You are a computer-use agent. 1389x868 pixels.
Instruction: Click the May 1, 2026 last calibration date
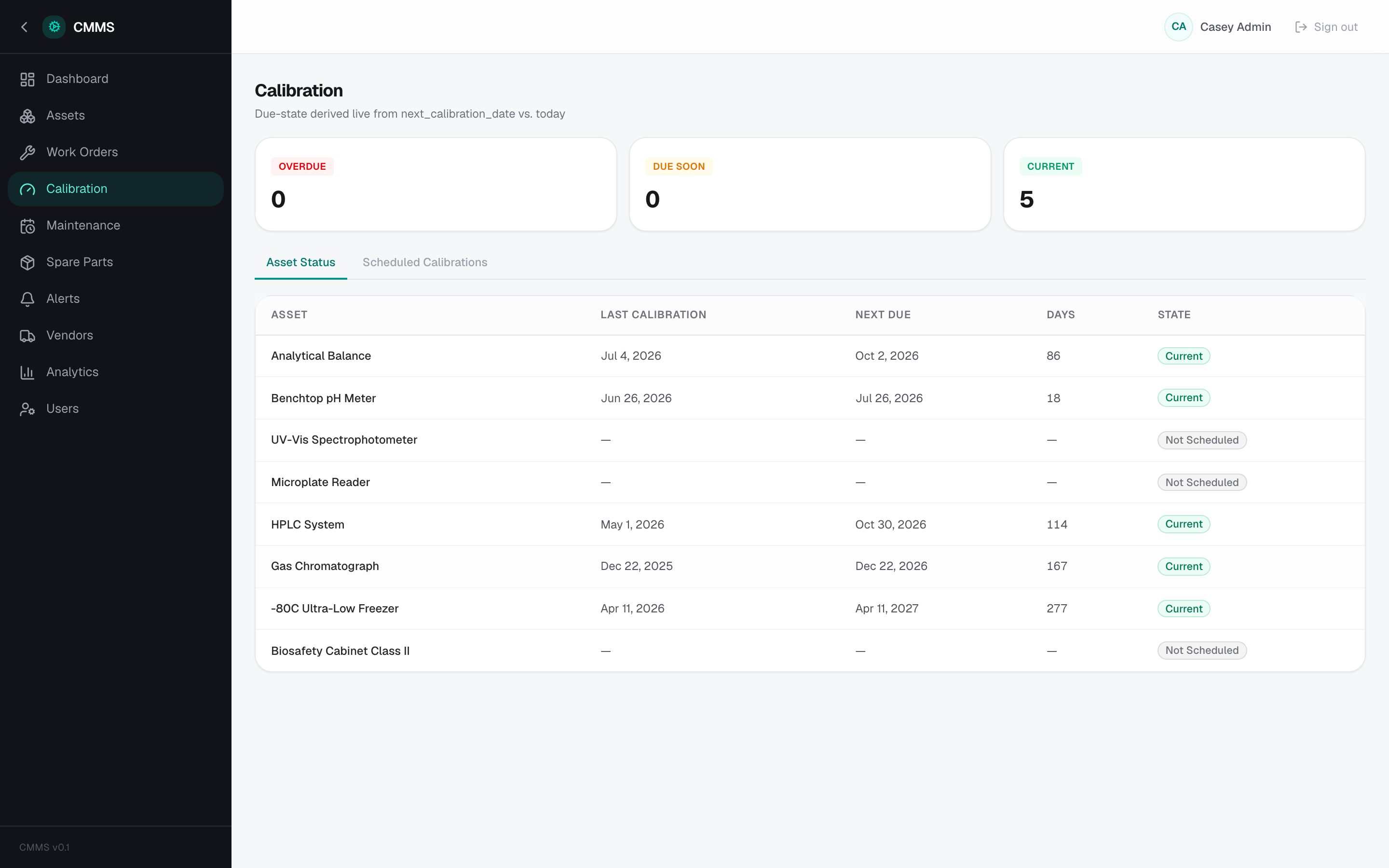coord(632,525)
